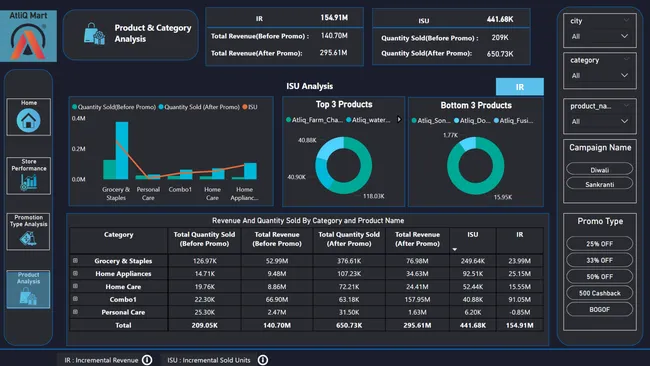Sort by Total Quantity Sold (After Promo) header
The image size is (650, 366).
(349, 239)
